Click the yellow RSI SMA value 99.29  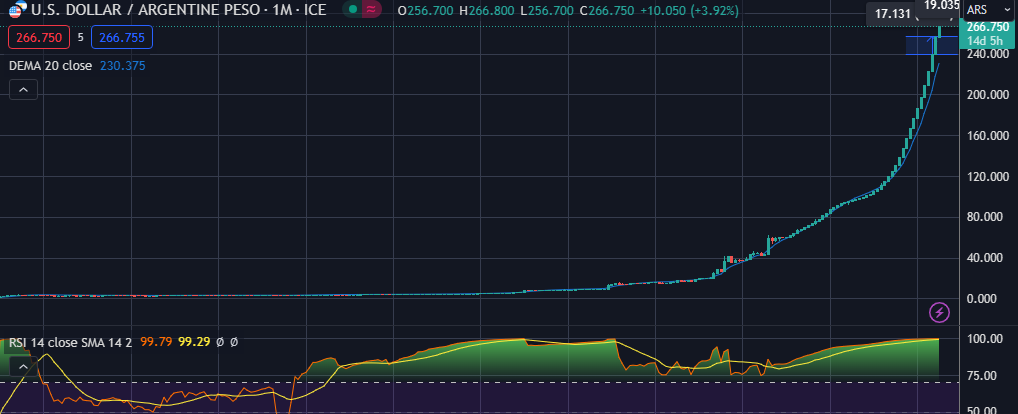tap(194, 342)
